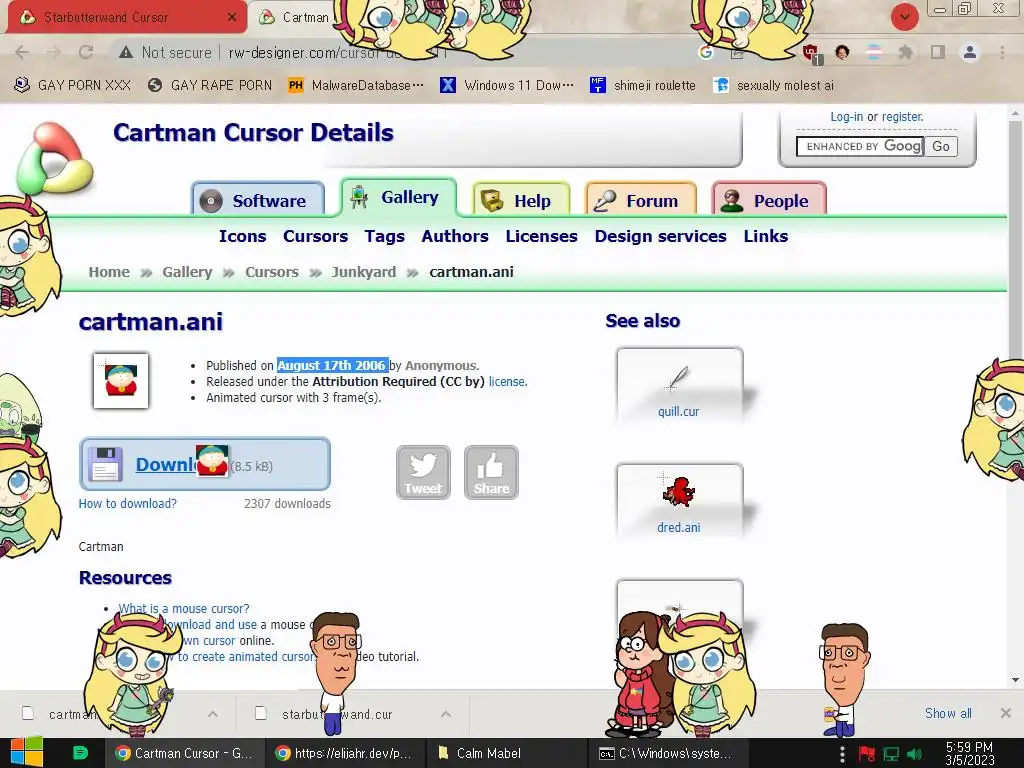The image size is (1024, 768).
Task: Click the red dropdown circle in title bar
Action: 904,17
